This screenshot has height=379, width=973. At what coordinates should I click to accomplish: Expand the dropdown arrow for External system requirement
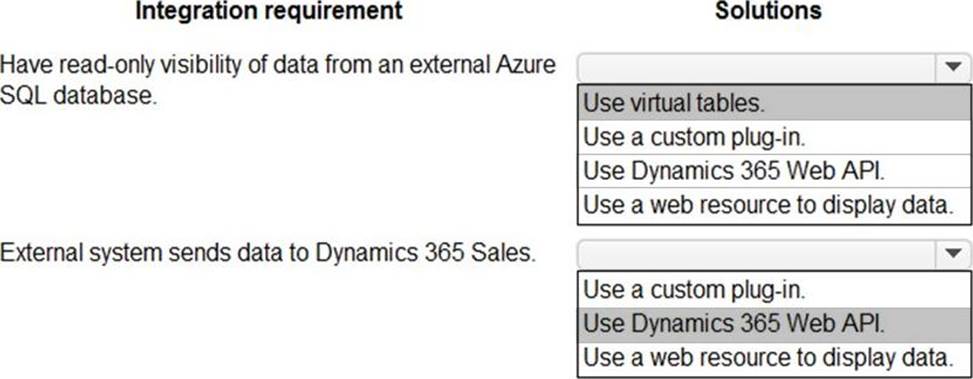tap(953, 253)
